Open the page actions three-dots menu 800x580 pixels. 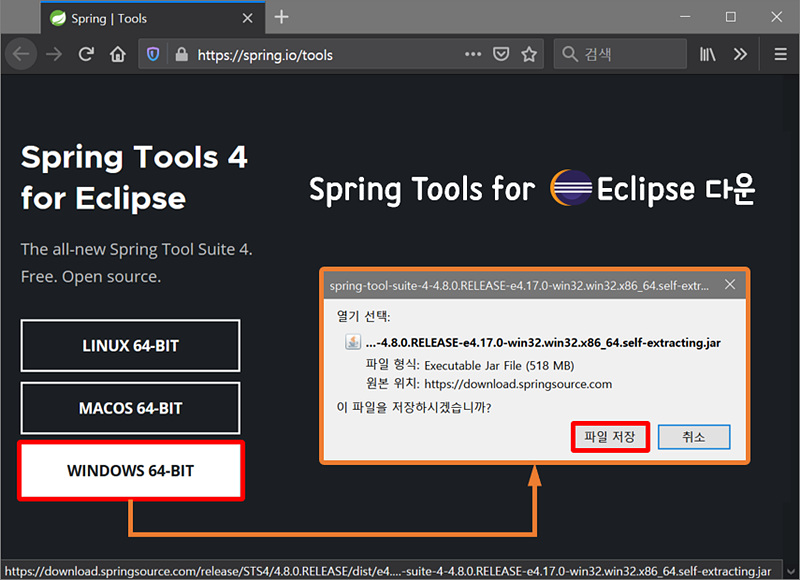[x=473, y=54]
